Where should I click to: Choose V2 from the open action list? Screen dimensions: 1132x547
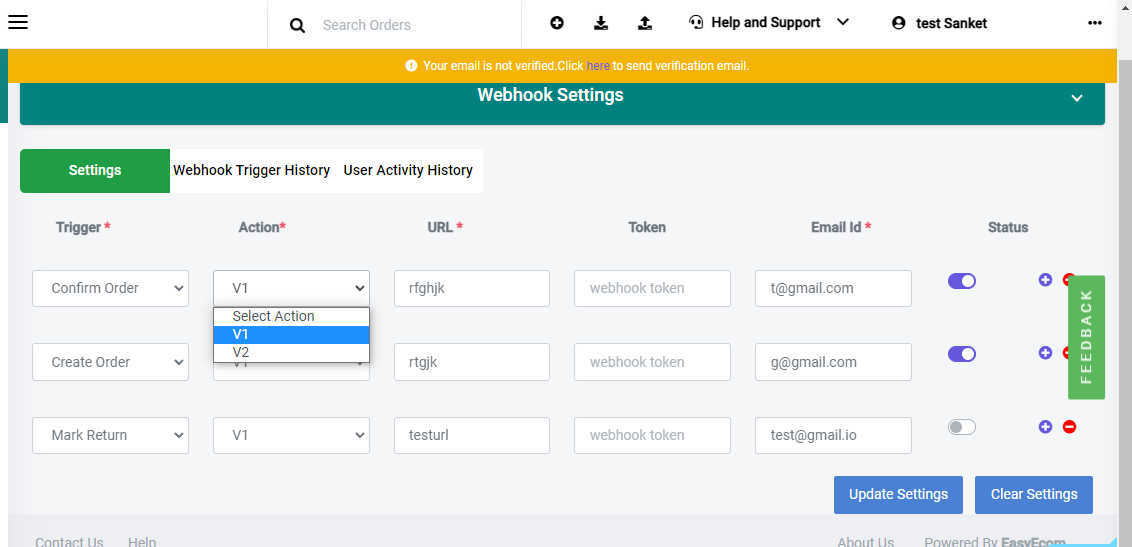click(x=292, y=352)
